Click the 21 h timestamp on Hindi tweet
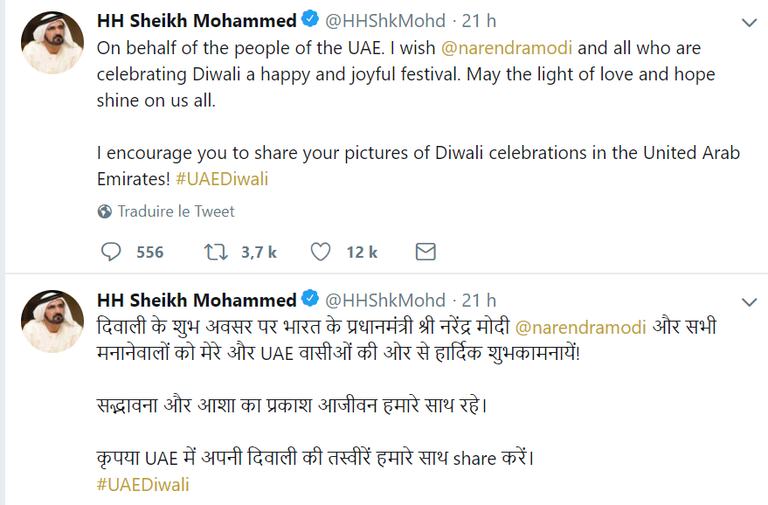Screen dimensions: 768x505 [479, 300]
